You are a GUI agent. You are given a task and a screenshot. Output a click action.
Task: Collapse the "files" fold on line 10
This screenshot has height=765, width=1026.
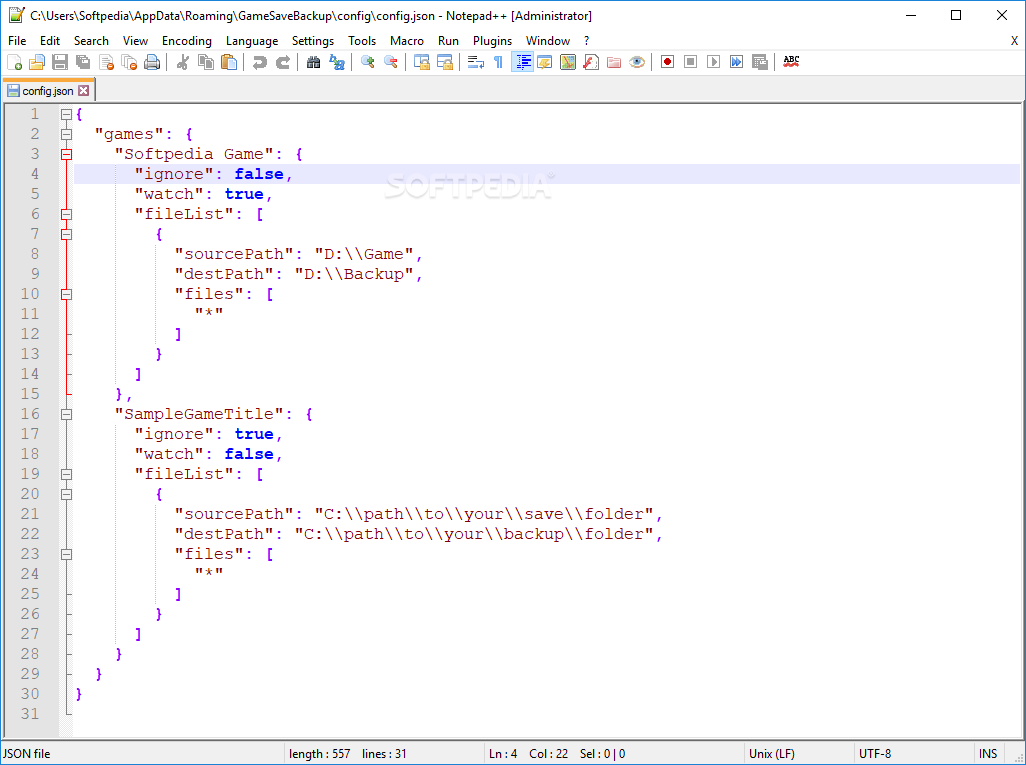pos(66,294)
